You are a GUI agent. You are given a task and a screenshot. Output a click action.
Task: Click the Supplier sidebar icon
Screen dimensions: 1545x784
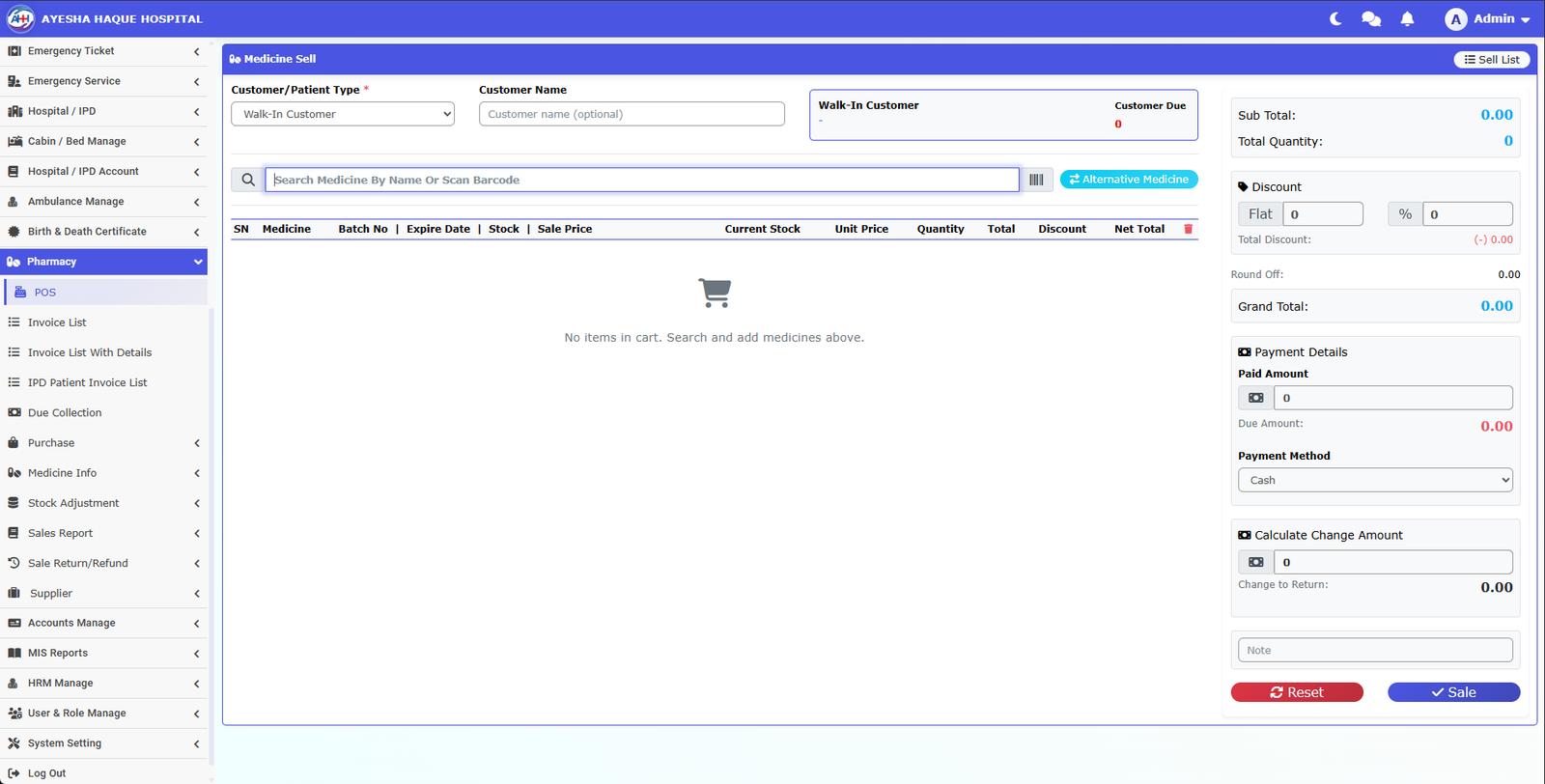[x=14, y=593]
